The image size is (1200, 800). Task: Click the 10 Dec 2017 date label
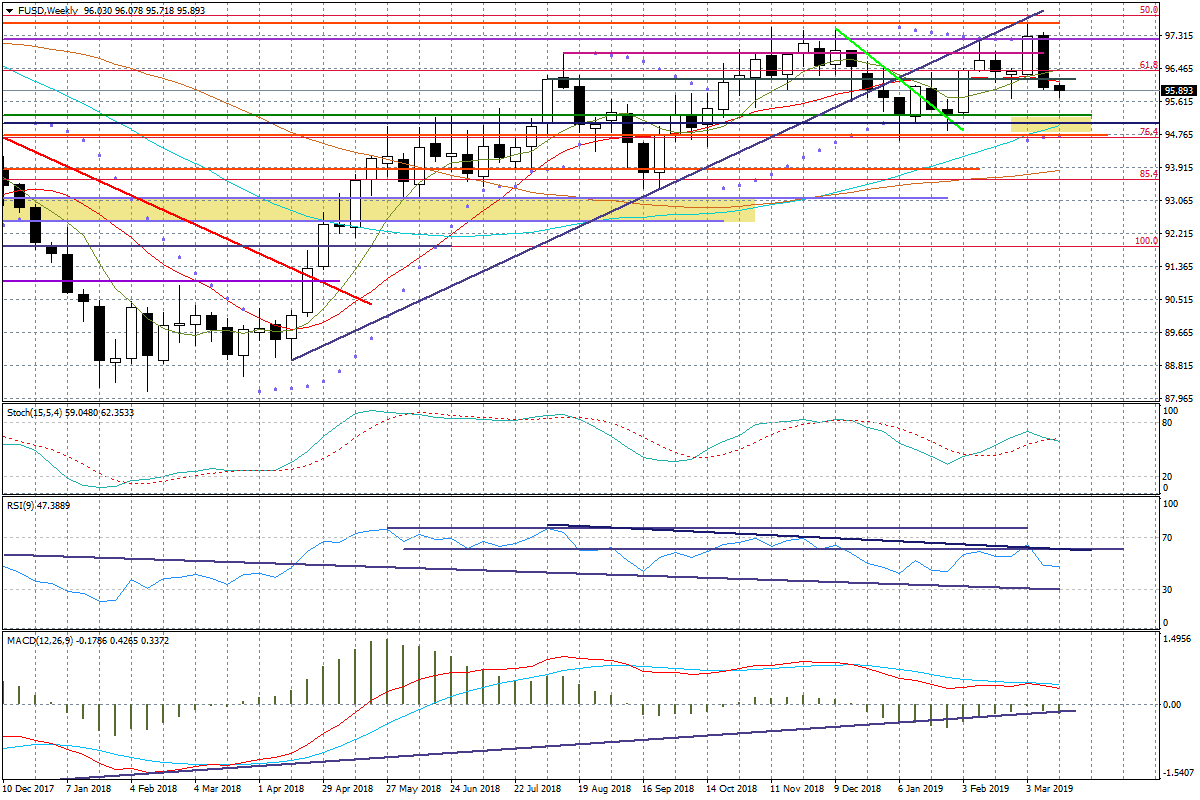click(30, 788)
